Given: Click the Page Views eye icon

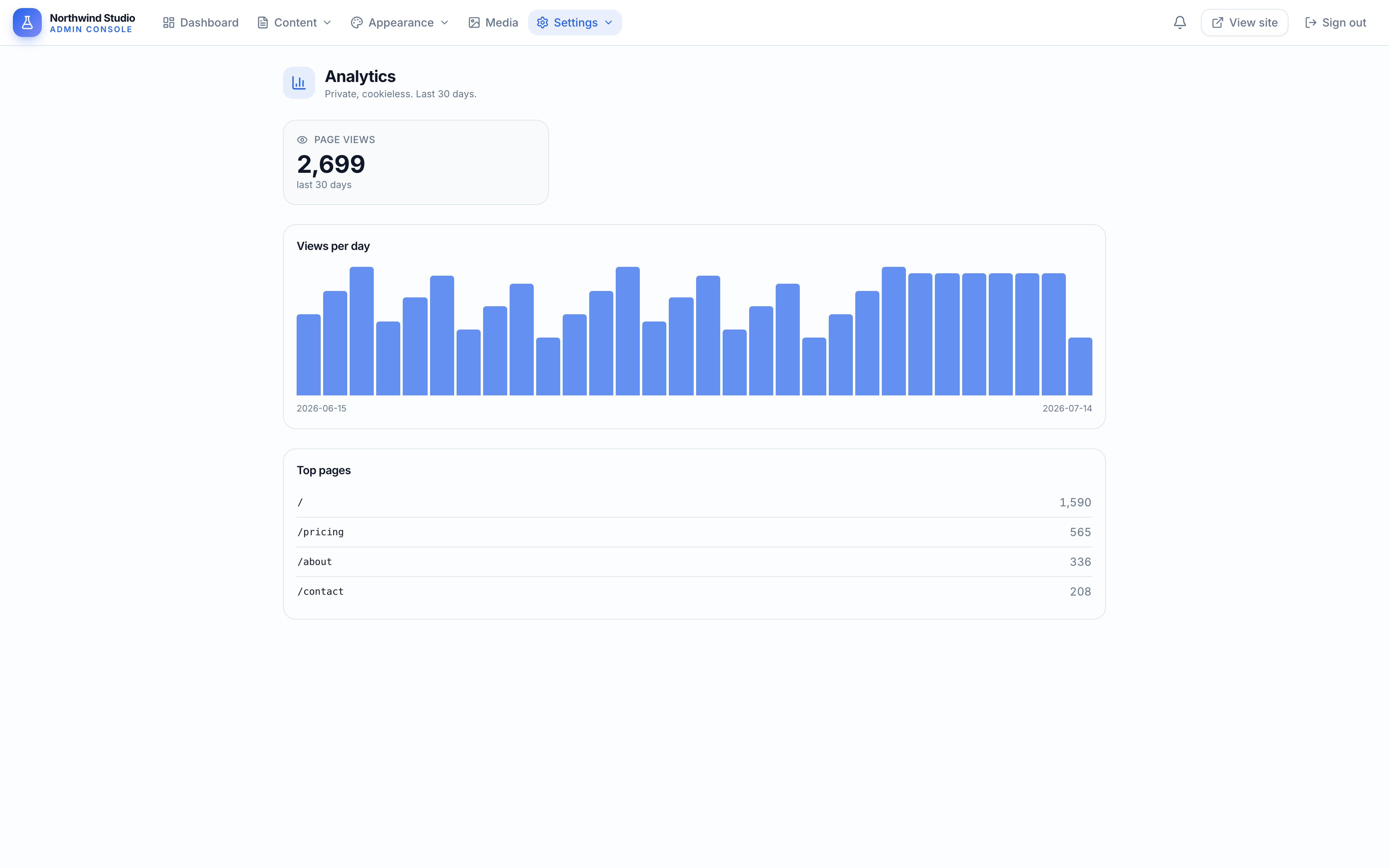Looking at the screenshot, I should coord(302,139).
